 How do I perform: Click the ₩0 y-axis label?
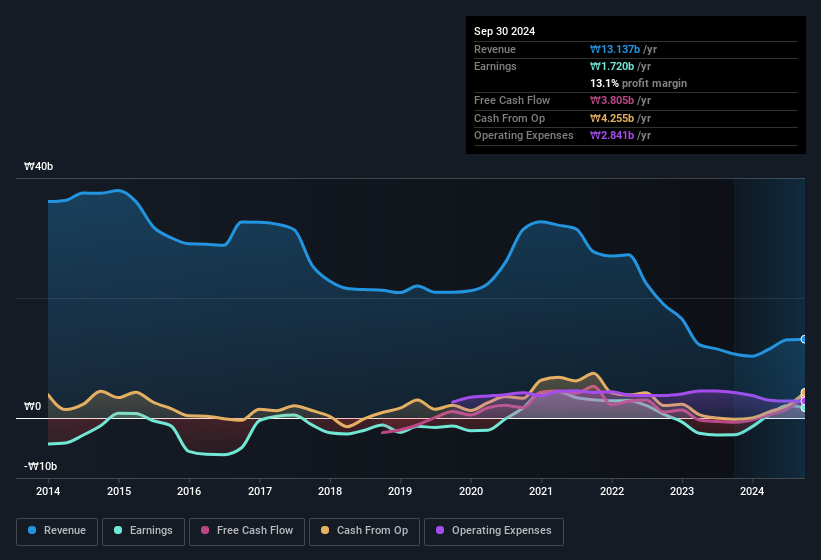point(32,406)
